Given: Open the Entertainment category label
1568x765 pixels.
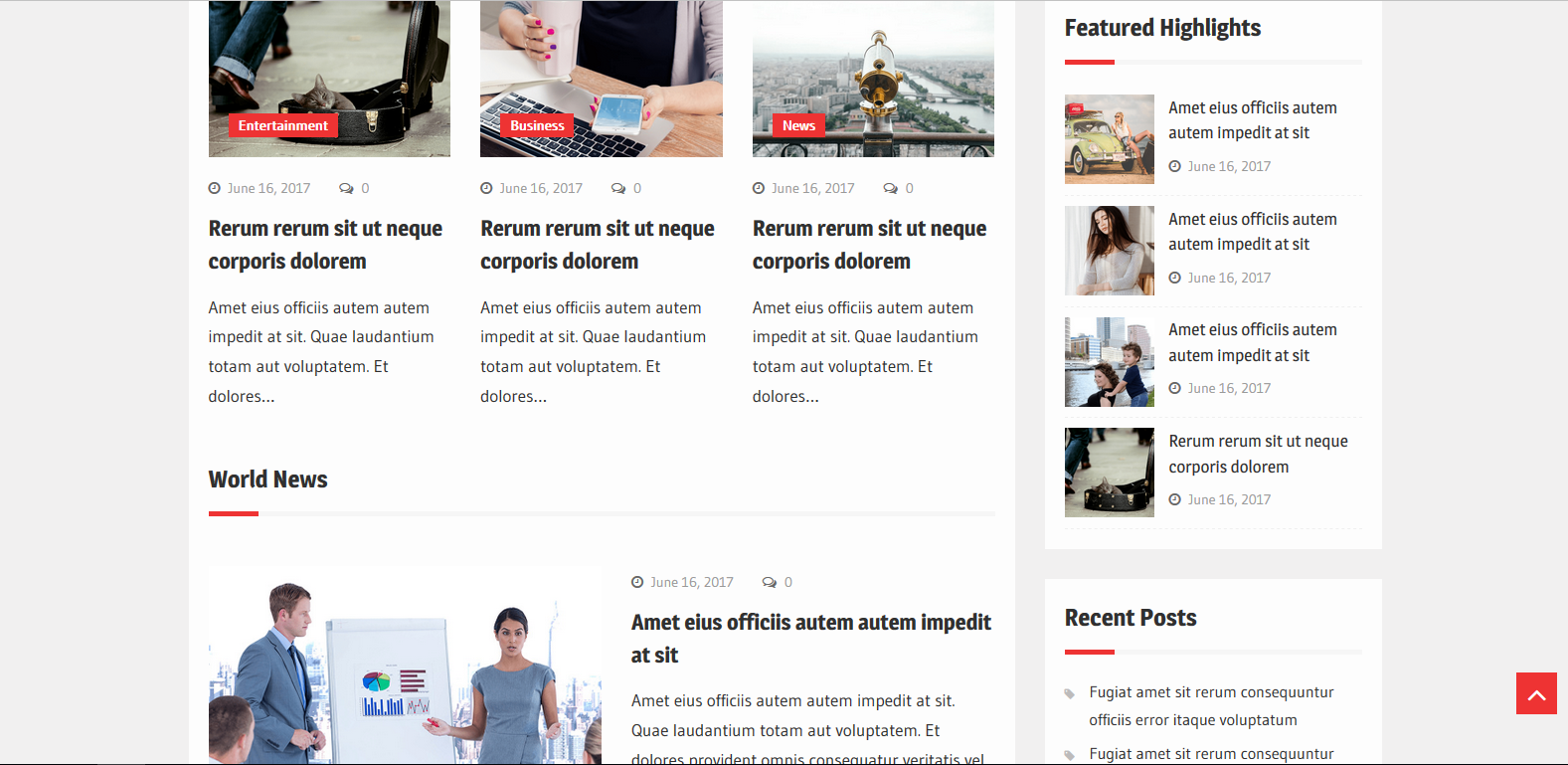Looking at the screenshot, I should 283,125.
